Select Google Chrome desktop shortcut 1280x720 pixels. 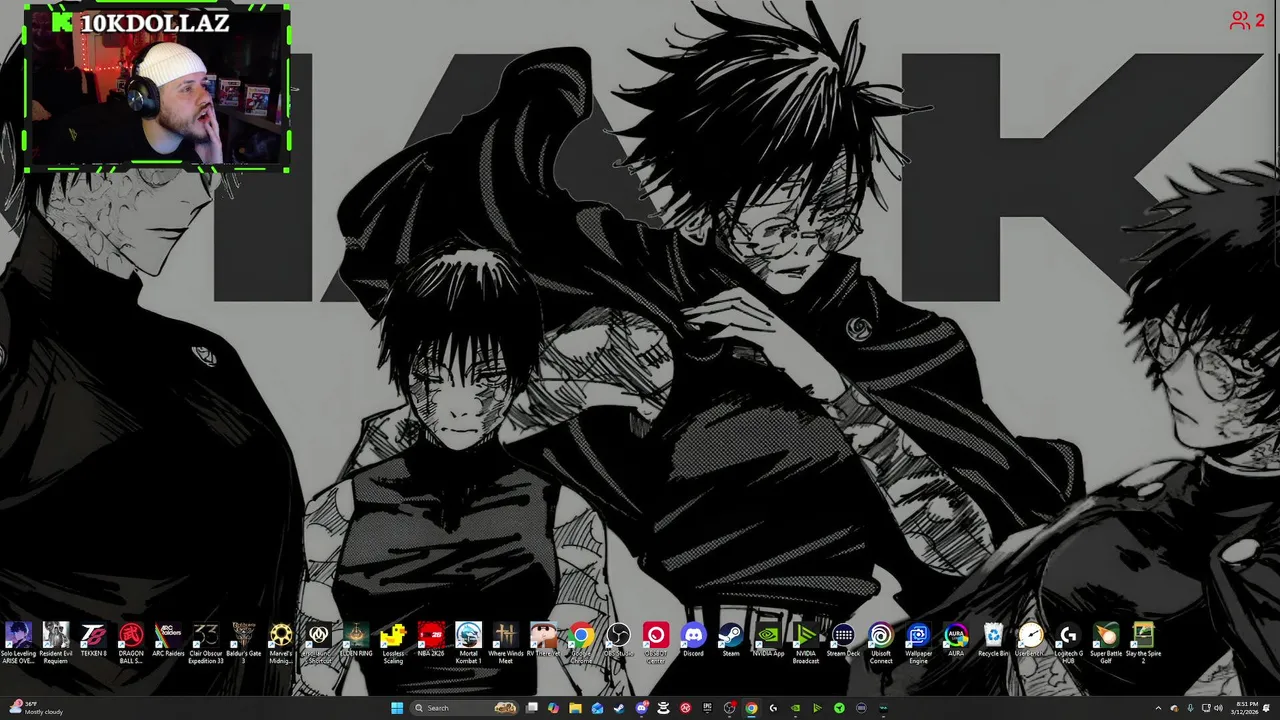coord(581,643)
